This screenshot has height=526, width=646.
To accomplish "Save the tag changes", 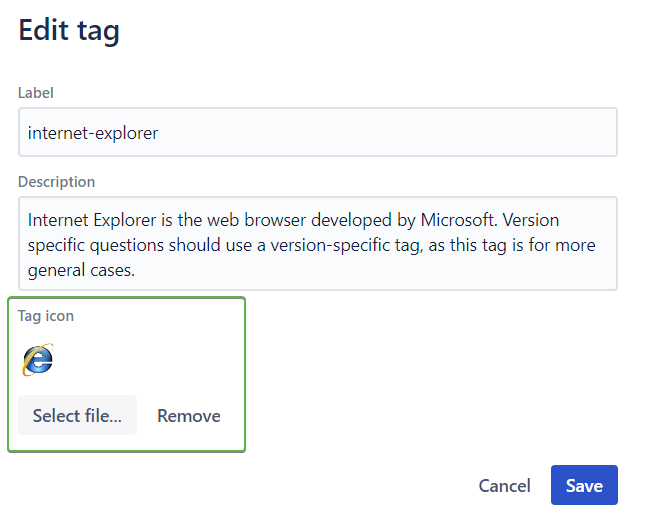I will coord(584,485).
